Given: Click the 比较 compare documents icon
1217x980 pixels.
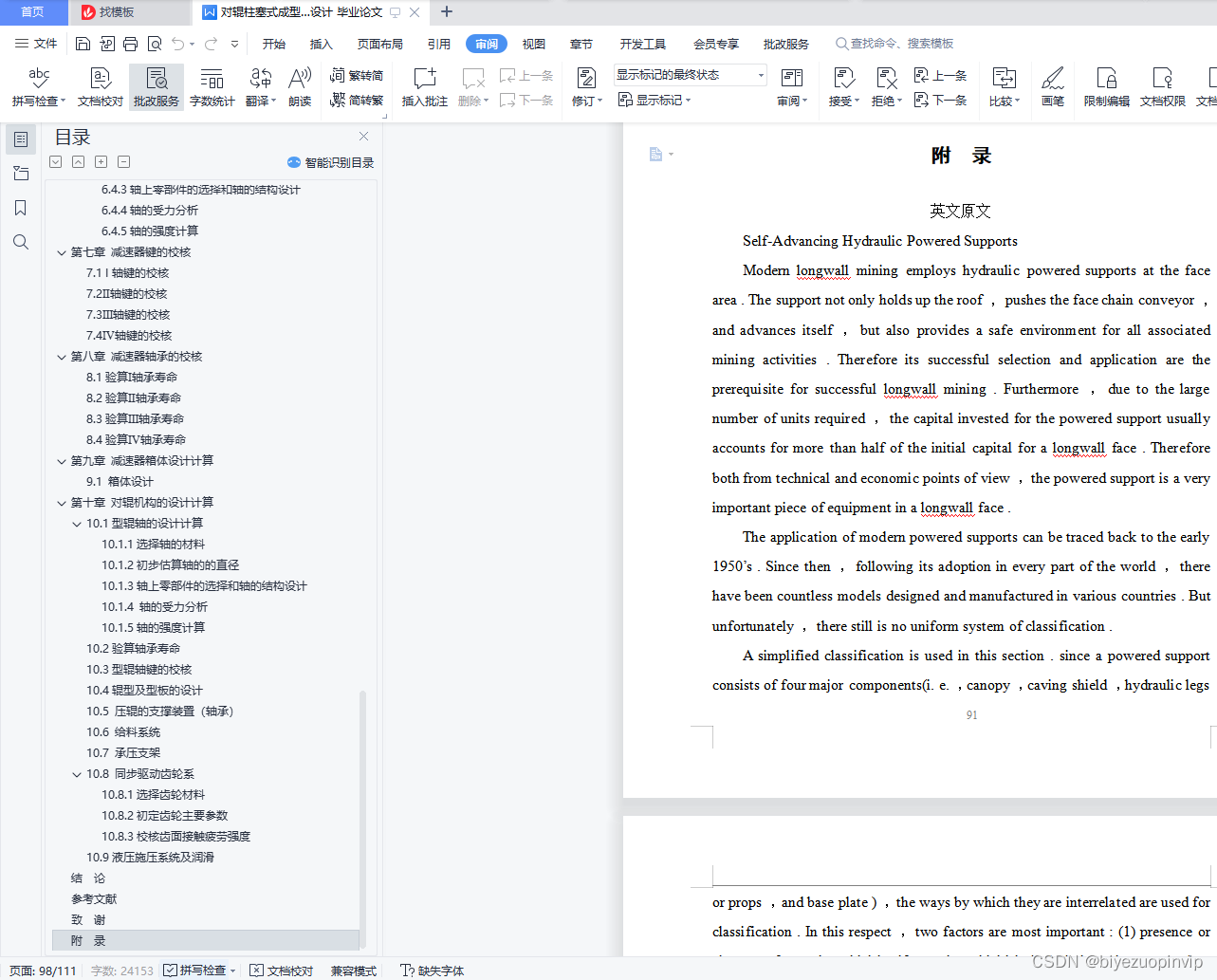Looking at the screenshot, I should point(1004,79).
